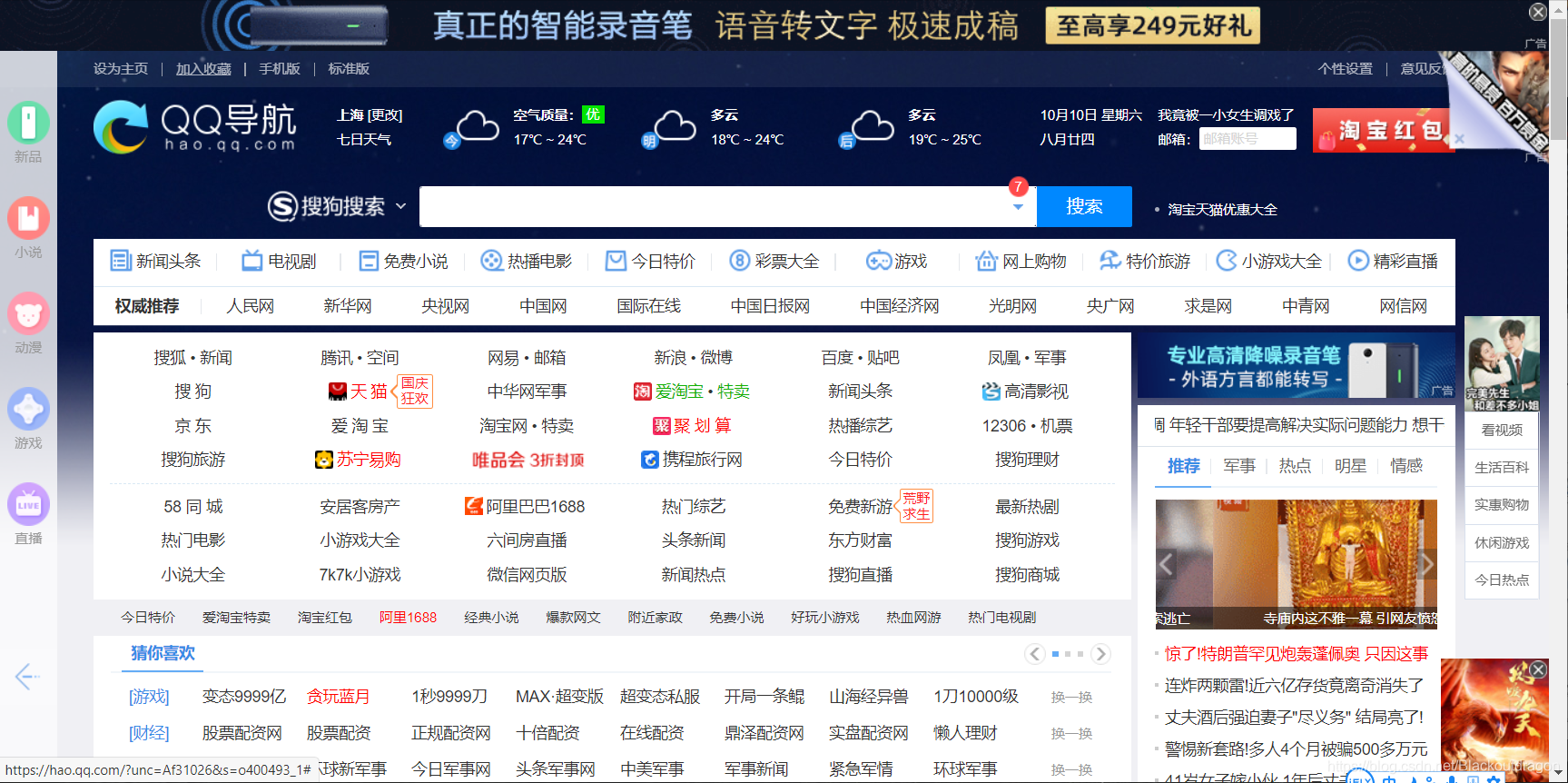Click the QQ导航 logo
1568x783 pixels.
click(194, 127)
